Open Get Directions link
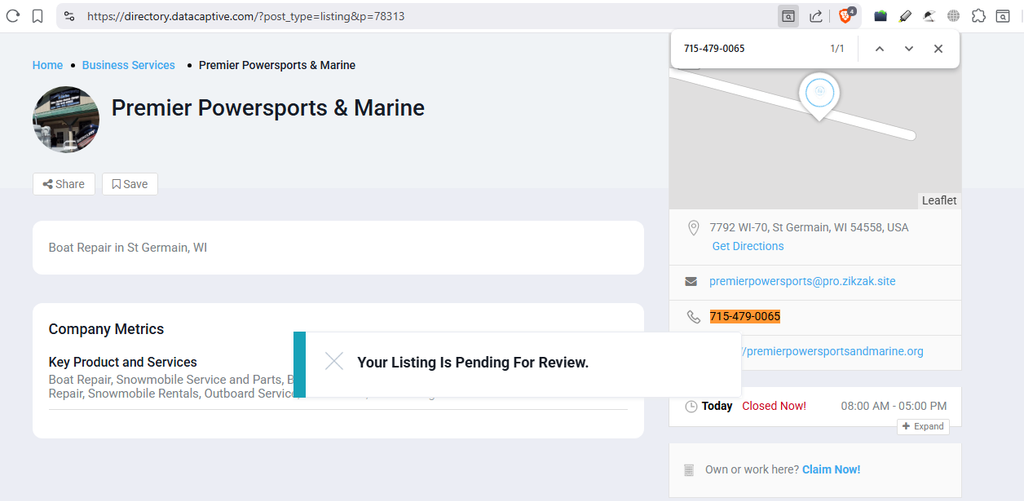Viewport: 1024px width, 501px height. [x=748, y=246]
